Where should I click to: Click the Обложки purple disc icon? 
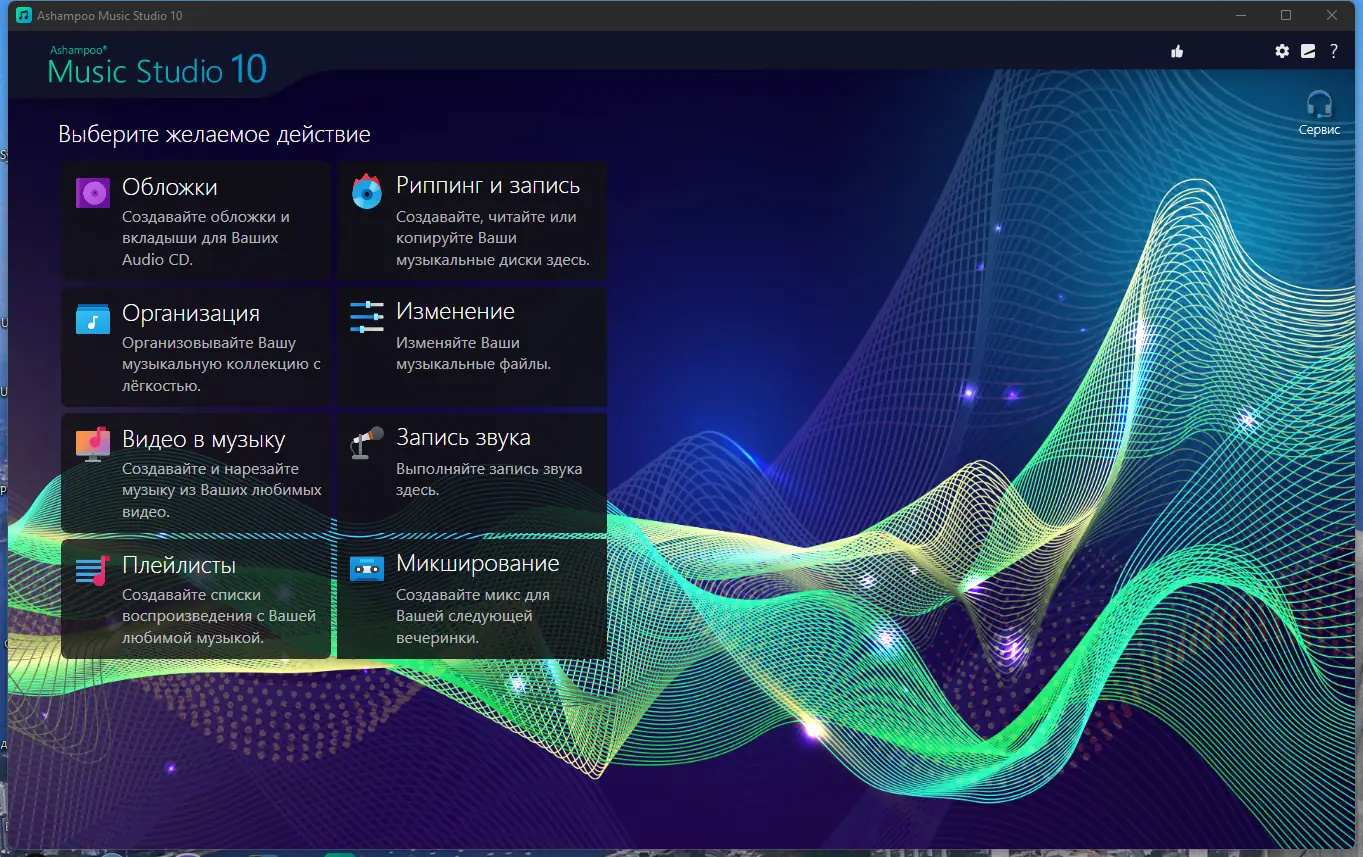[x=92, y=192]
